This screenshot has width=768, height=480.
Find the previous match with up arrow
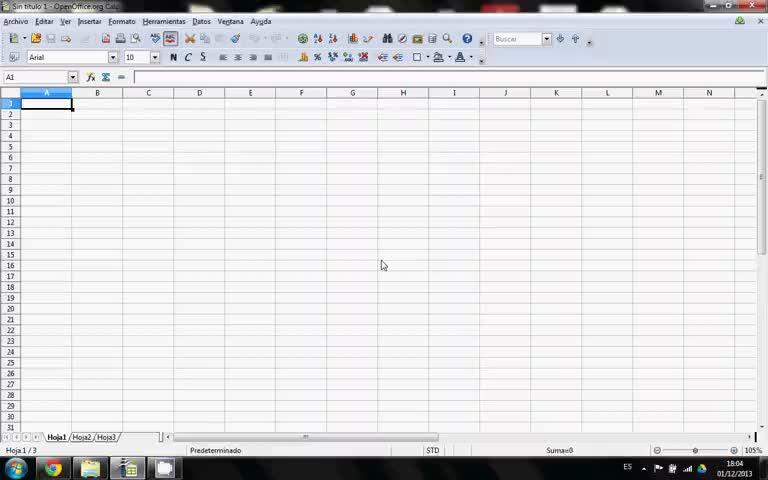pyautogui.click(x=576, y=38)
